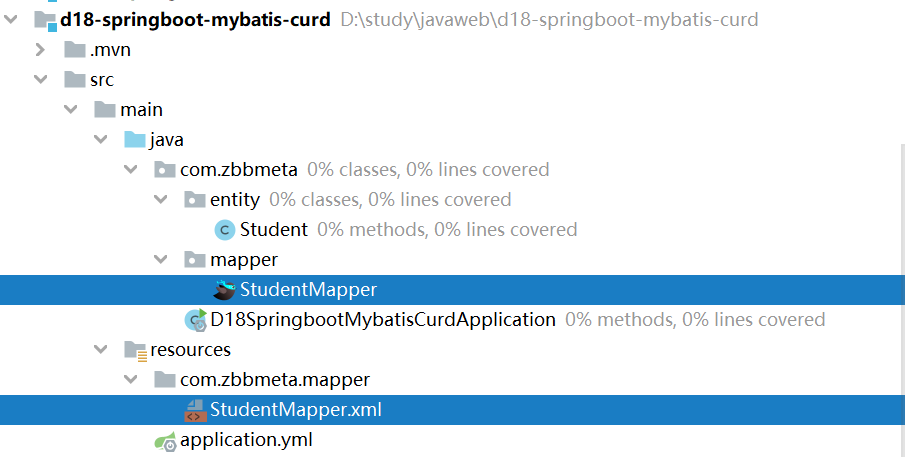Collapse the main folder arrow

71,110
